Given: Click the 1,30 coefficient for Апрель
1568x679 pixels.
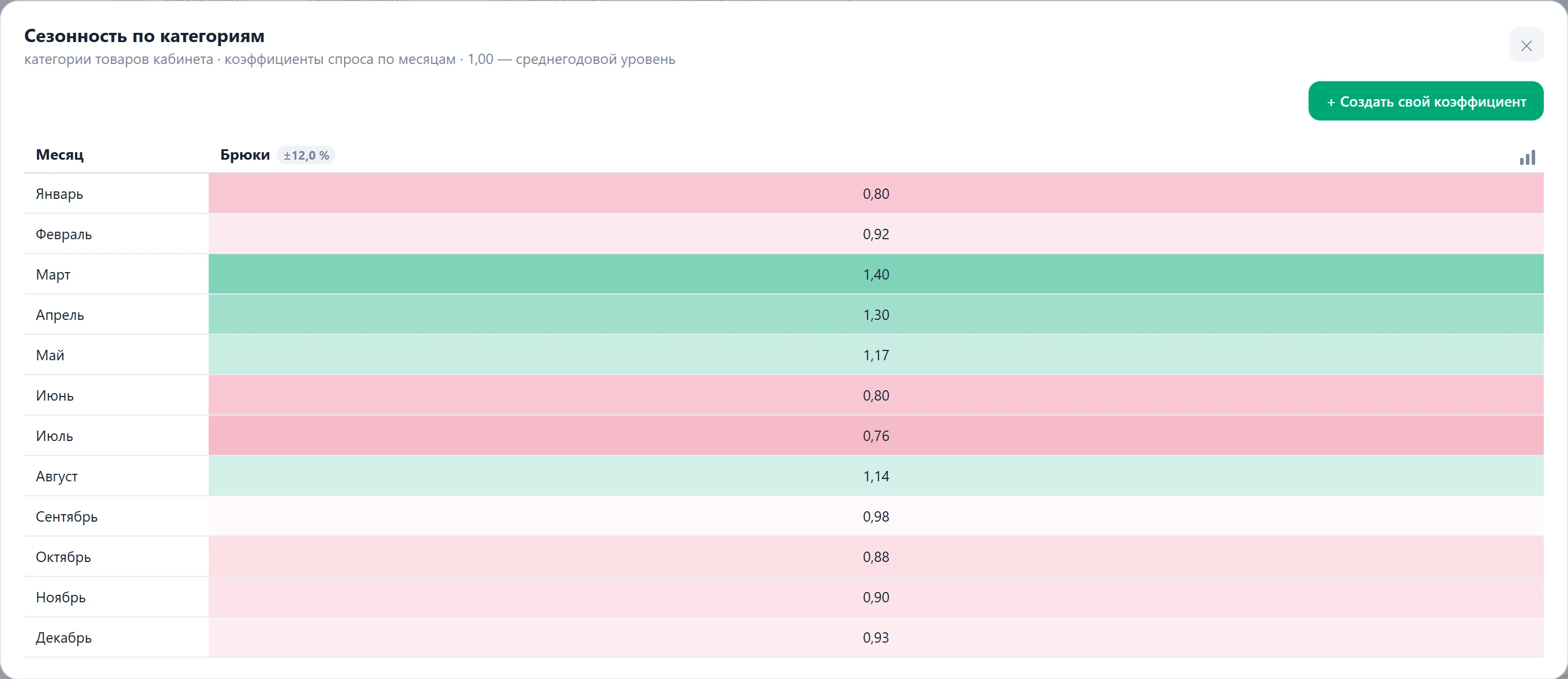Looking at the screenshot, I should coord(876,315).
